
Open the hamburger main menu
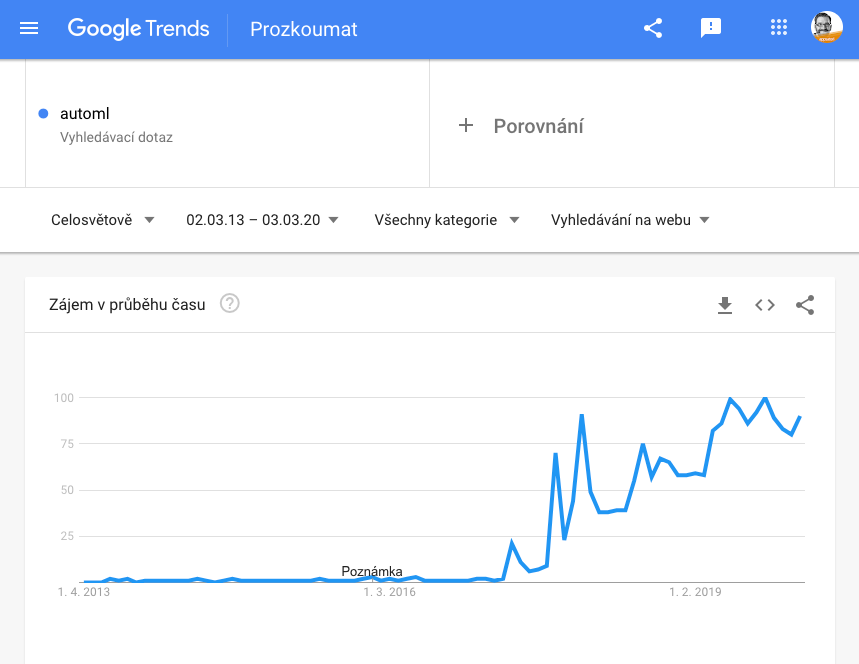click(29, 28)
